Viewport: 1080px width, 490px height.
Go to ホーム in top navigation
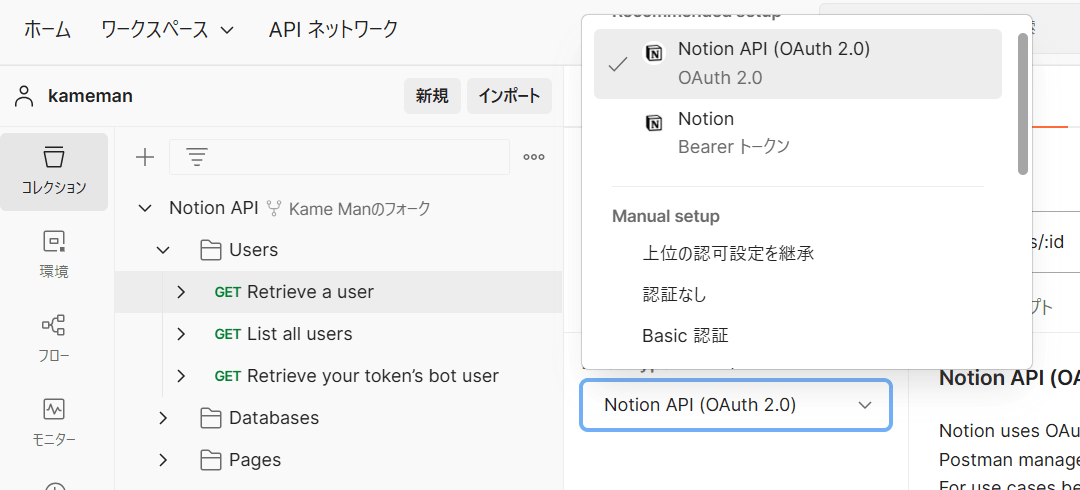coord(48,30)
